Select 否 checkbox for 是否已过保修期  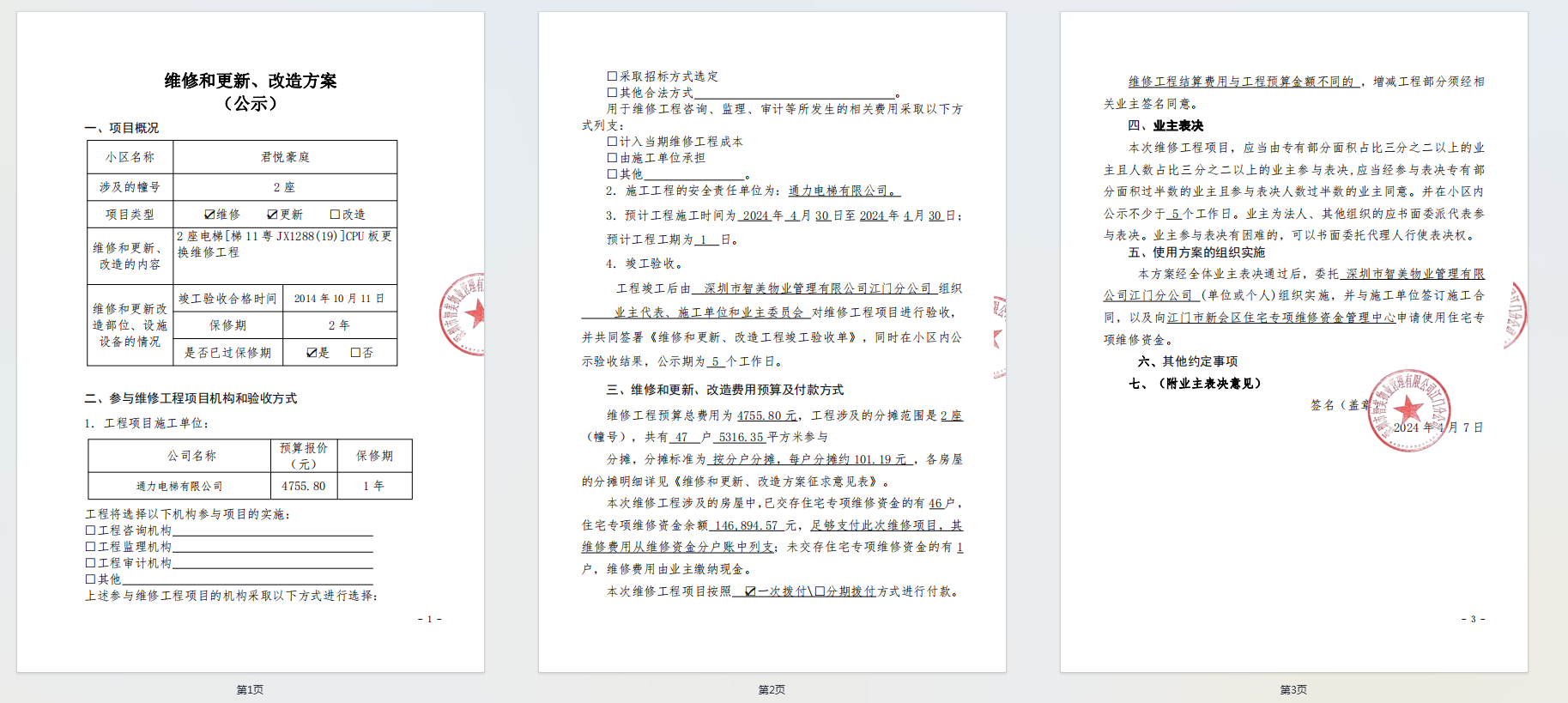click(355, 353)
